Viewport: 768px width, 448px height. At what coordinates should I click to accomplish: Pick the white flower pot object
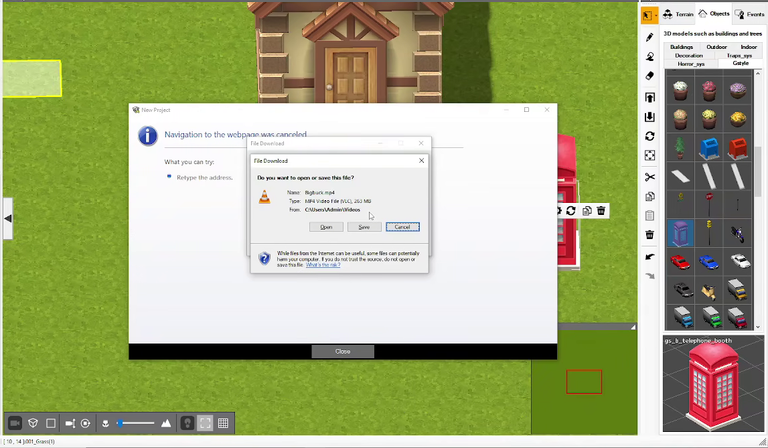680,91
